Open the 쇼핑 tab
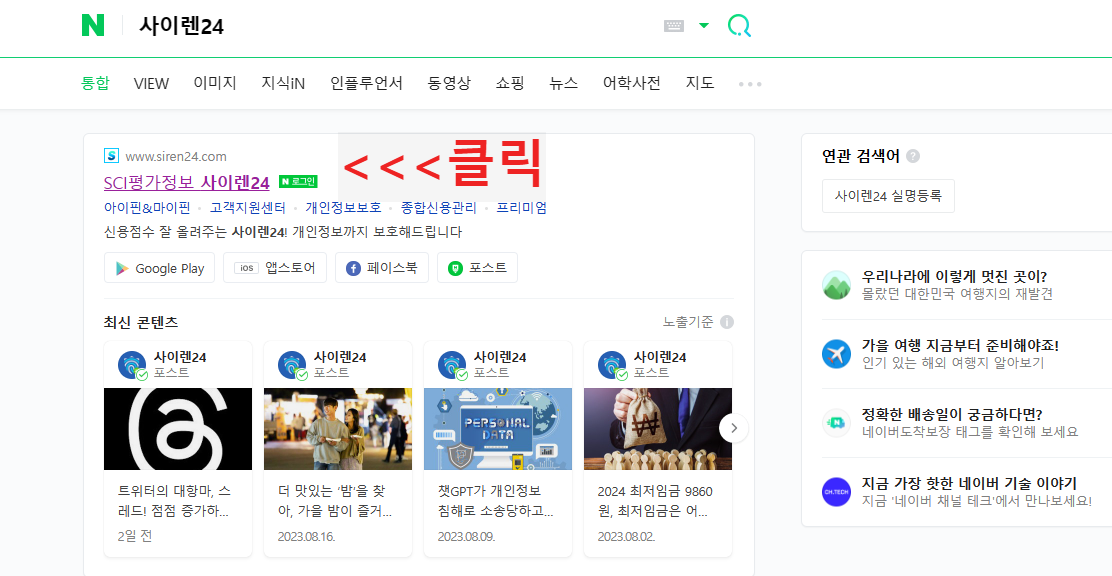1112x576 pixels. point(510,83)
